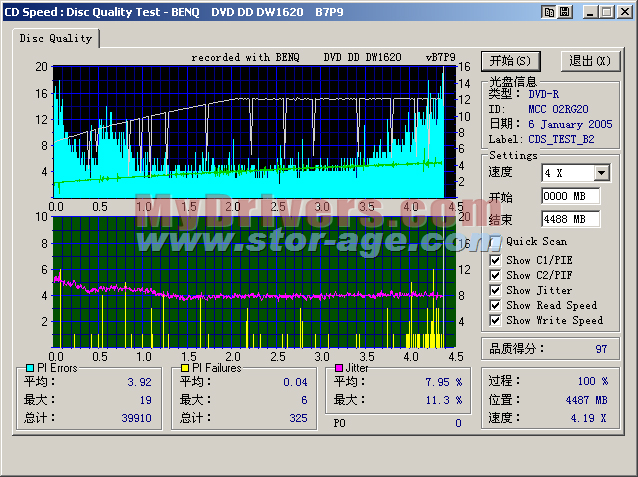
Task: Click the cyan PI Errors color swatch
Action: (28, 368)
